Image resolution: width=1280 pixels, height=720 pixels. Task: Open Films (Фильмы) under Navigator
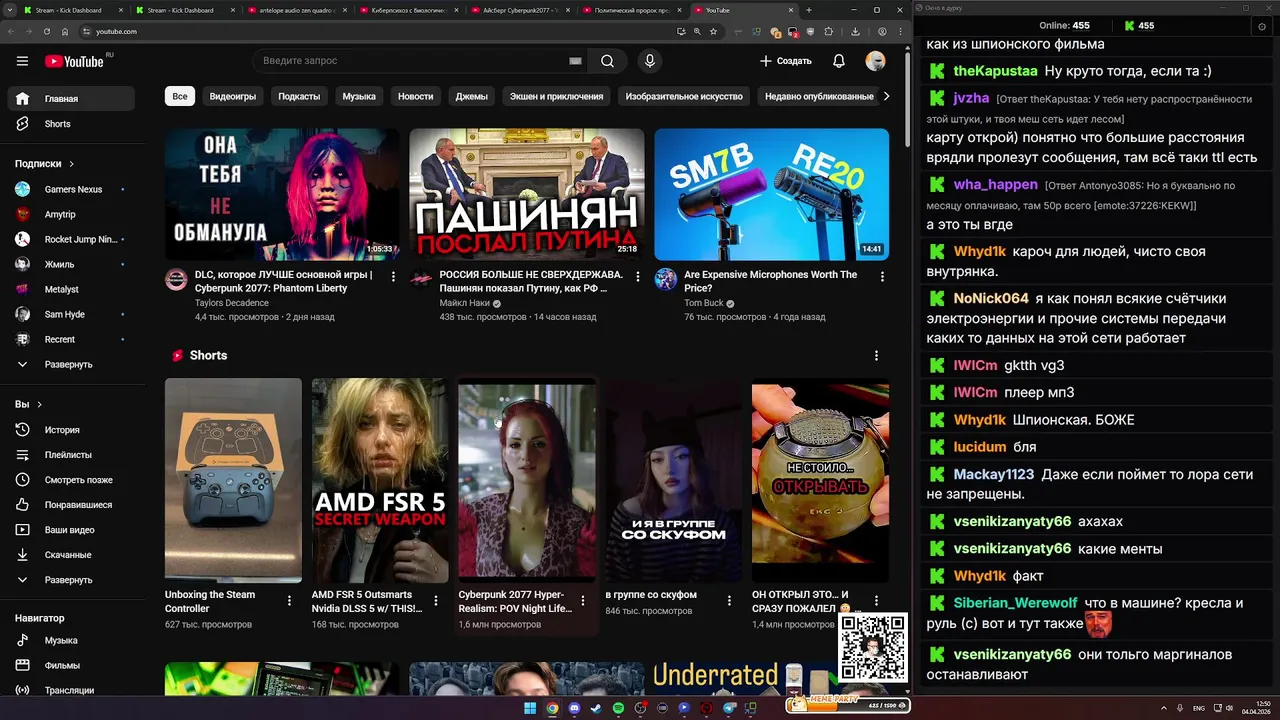[x=70, y=665]
